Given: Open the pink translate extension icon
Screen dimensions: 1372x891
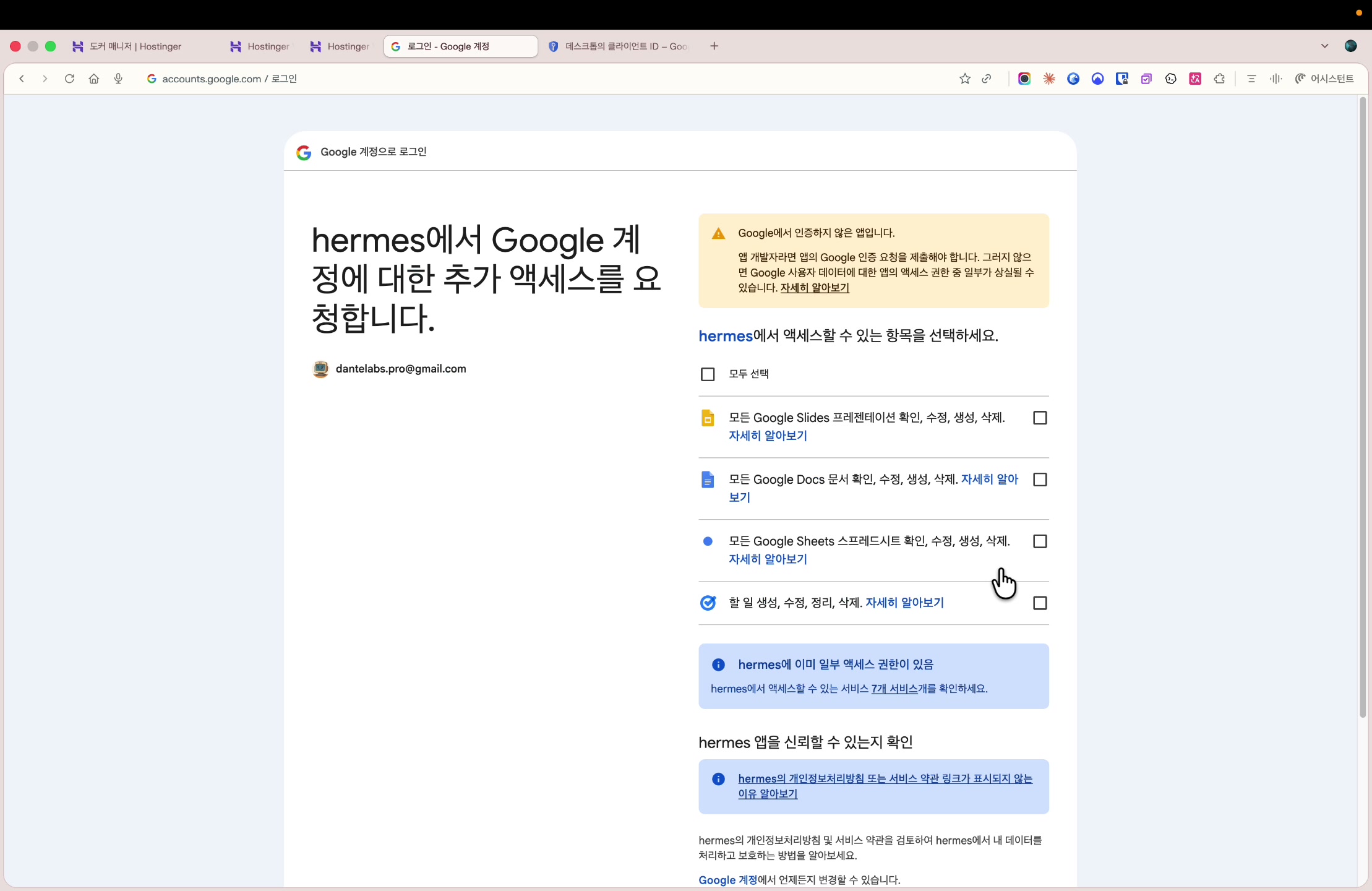Looking at the screenshot, I should (1195, 79).
